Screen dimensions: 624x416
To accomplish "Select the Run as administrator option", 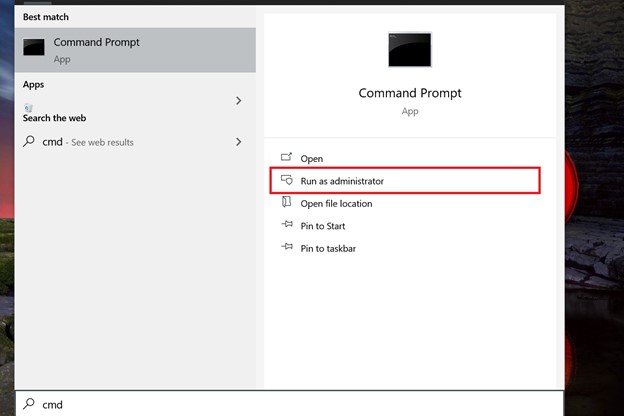I will point(405,181).
